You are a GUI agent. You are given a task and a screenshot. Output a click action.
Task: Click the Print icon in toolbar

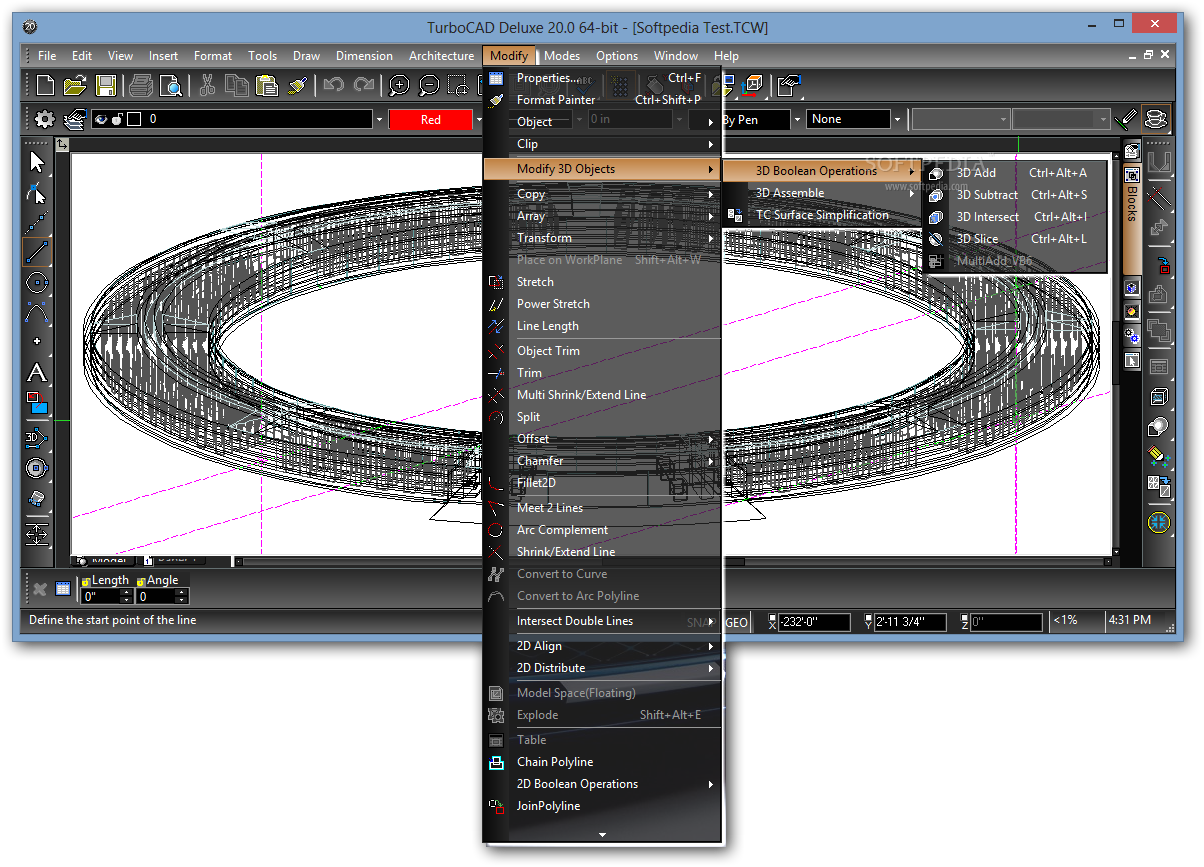pyautogui.click(x=141, y=85)
